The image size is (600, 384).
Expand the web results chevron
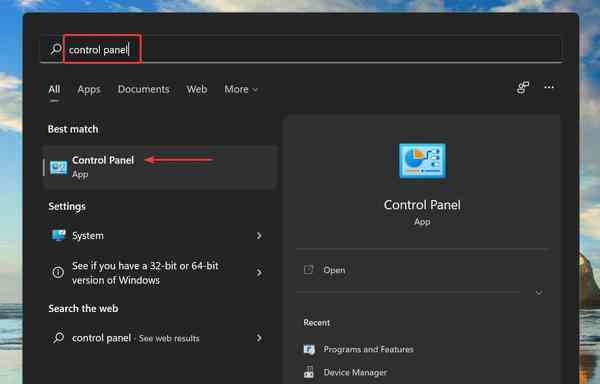[x=259, y=338]
